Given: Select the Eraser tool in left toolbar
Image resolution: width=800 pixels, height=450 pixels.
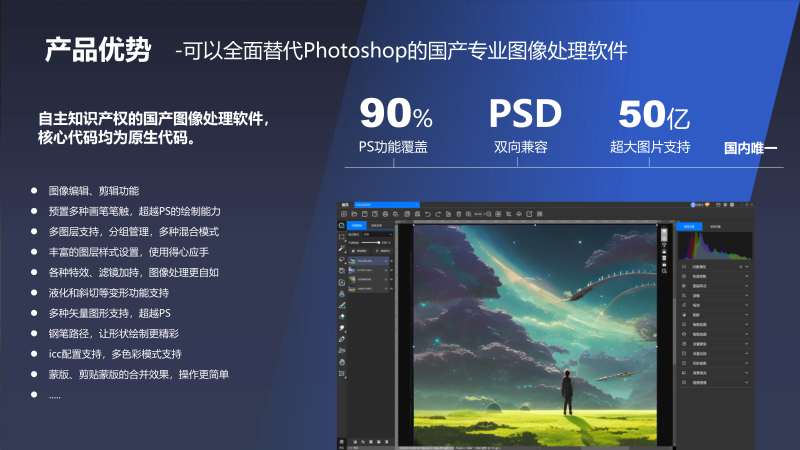Looking at the screenshot, I should click(341, 317).
